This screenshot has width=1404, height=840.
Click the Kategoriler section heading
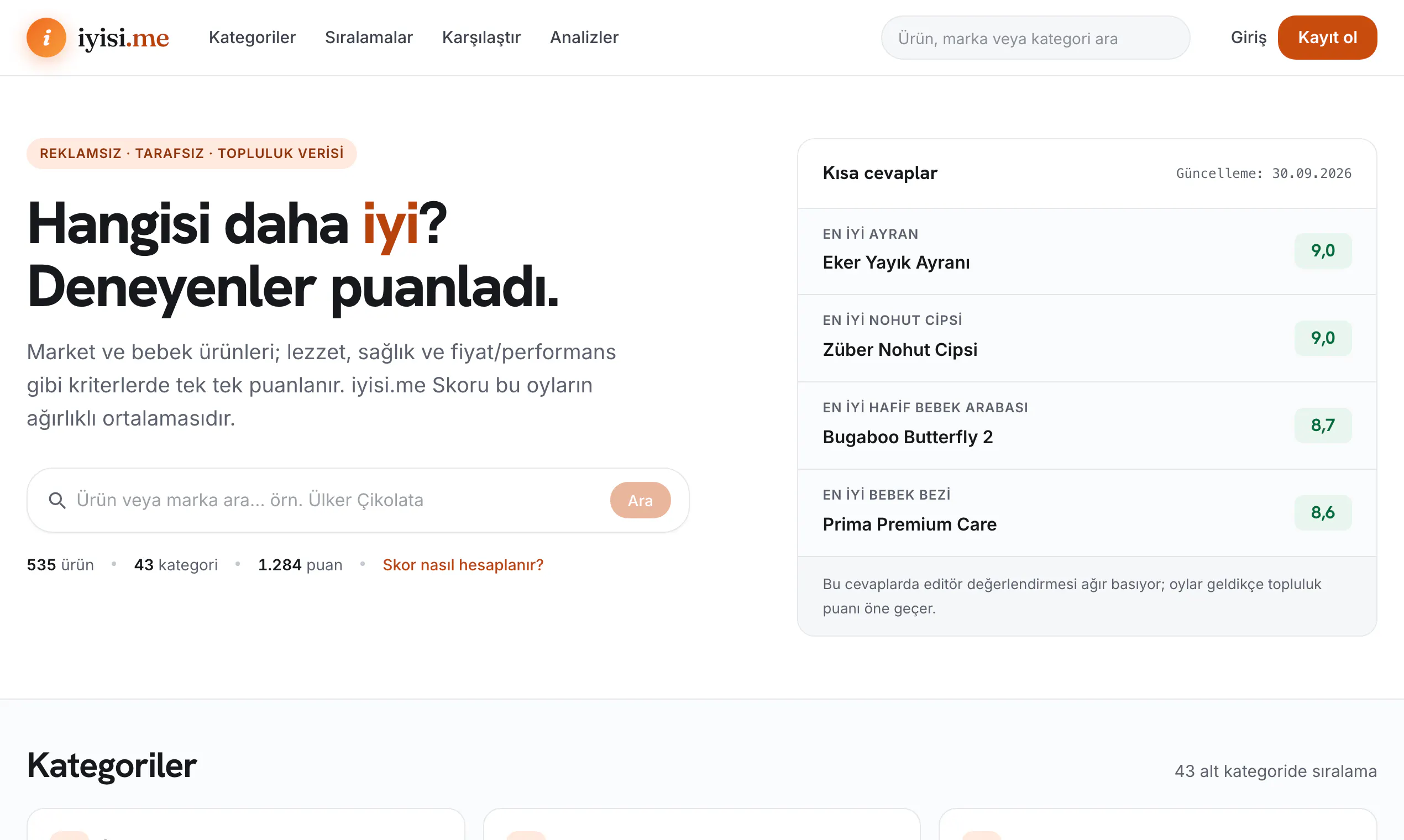[x=112, y=765]
